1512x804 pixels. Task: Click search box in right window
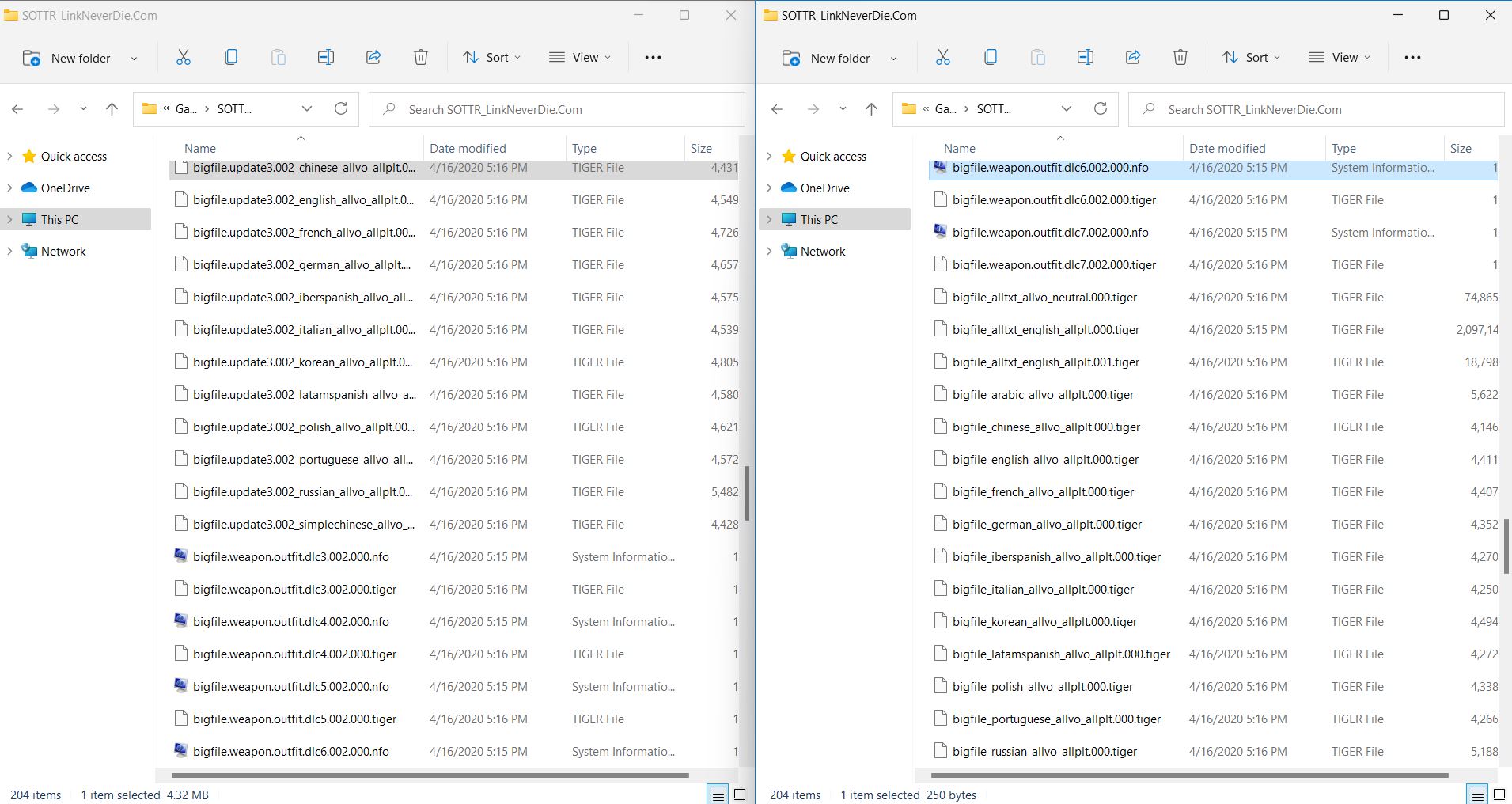coord(1317,109)
